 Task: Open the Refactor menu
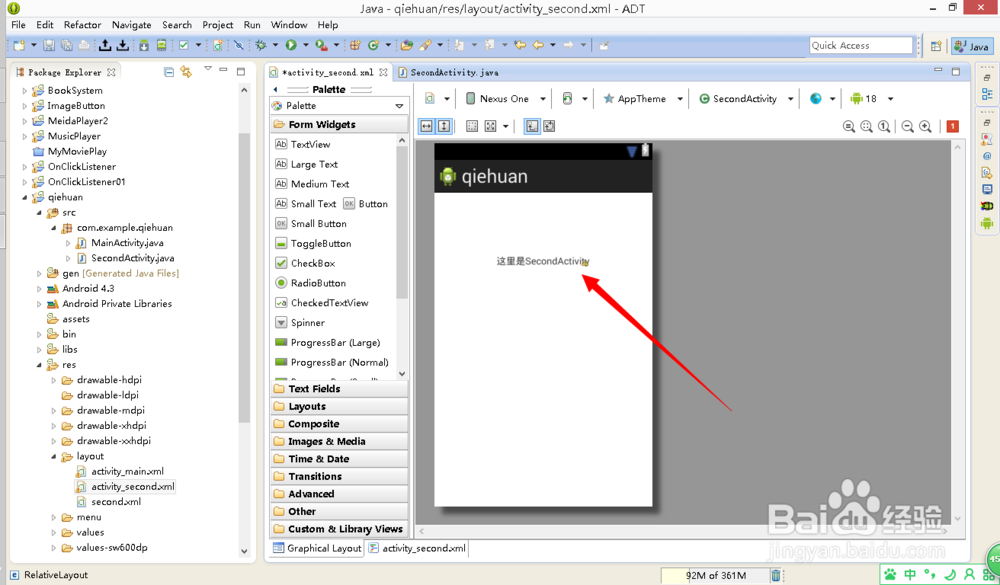point(82,24)
